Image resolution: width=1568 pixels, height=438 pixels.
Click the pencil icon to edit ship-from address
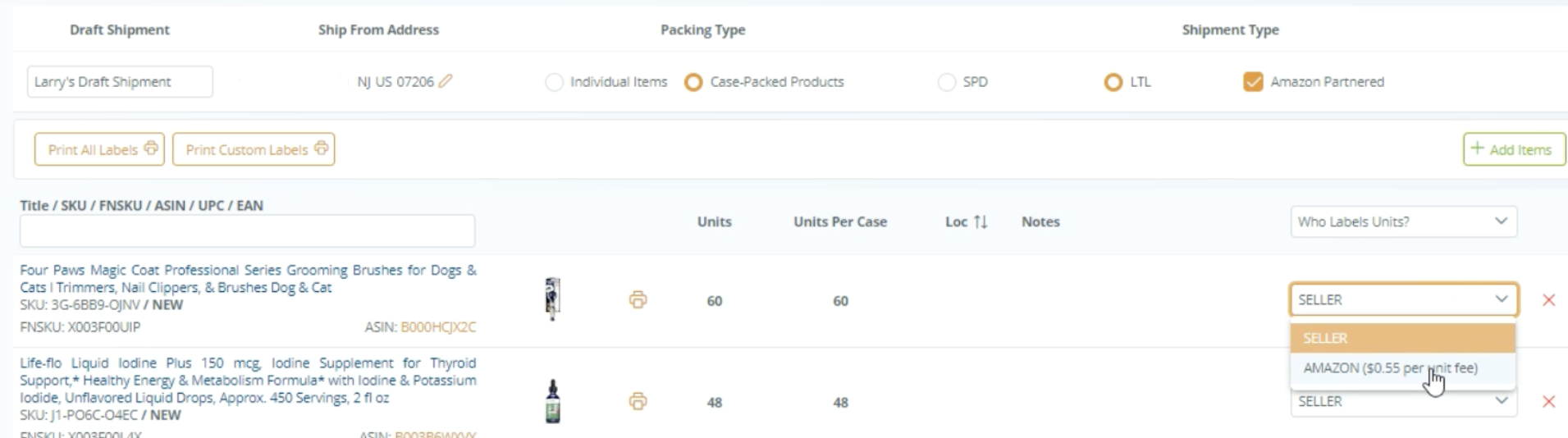[x=446, y=81]
